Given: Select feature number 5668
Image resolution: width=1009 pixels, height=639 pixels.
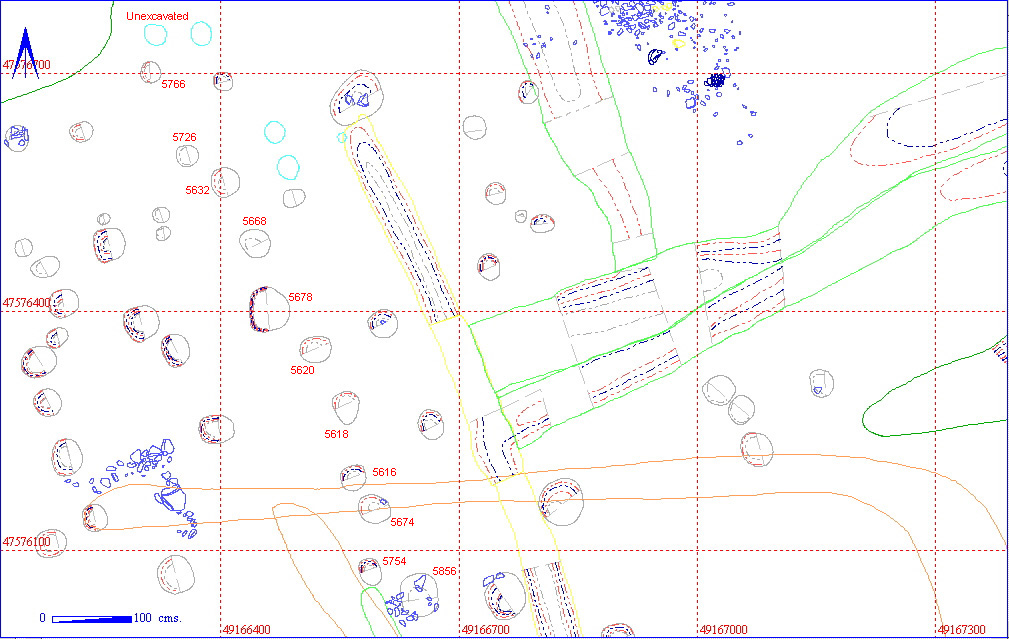Looking at the screenshot, I should [254, 221].
